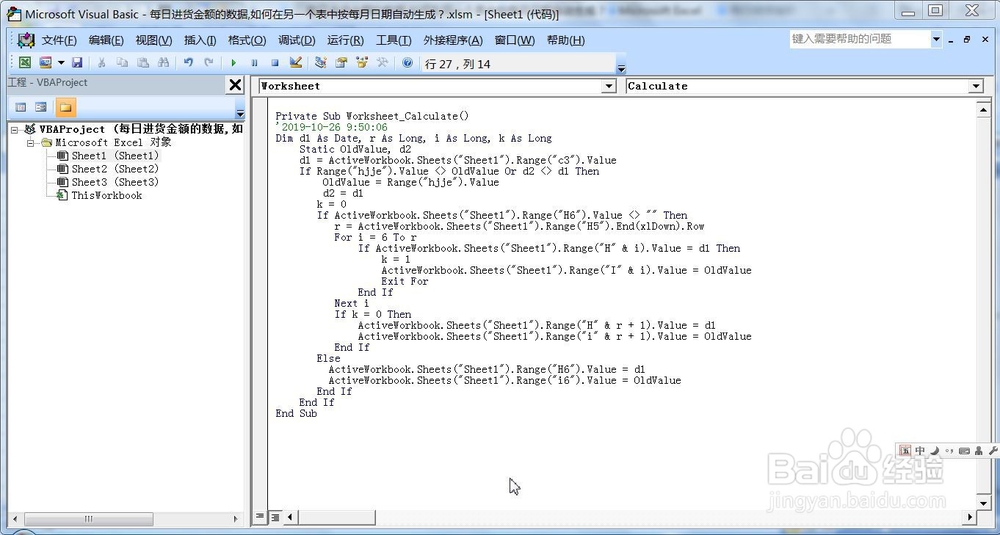Click code window vertical scrollbar up arrow

click(983, 109)
